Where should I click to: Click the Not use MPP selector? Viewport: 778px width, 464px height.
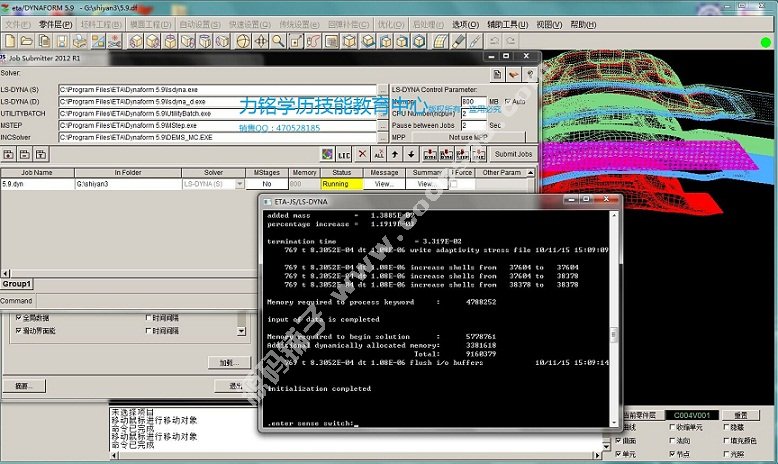point(468,137)
